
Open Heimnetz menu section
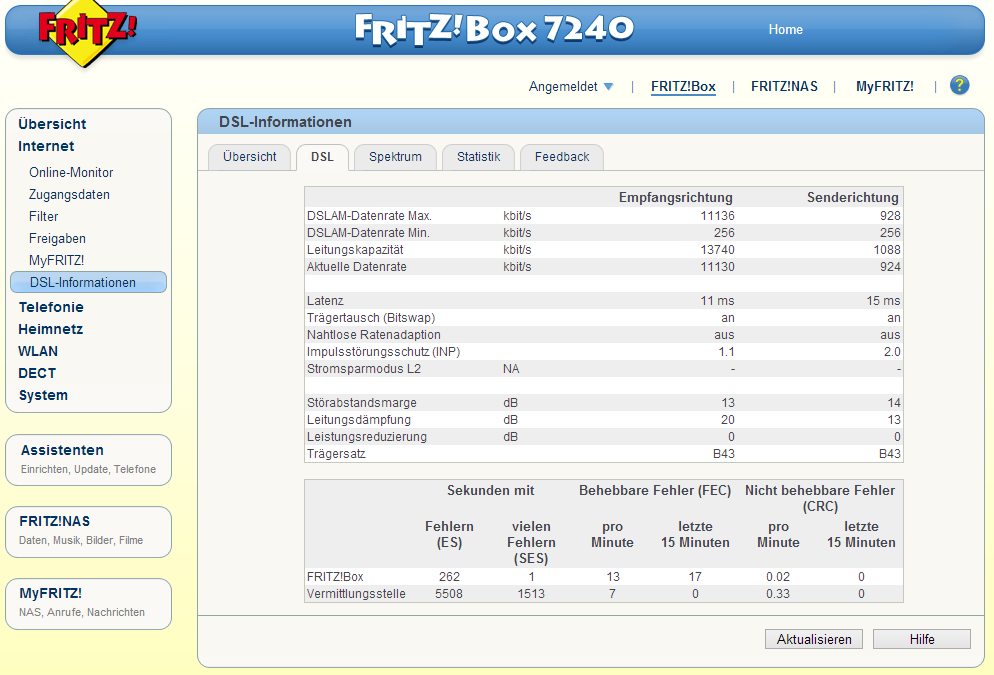[50, 330]
